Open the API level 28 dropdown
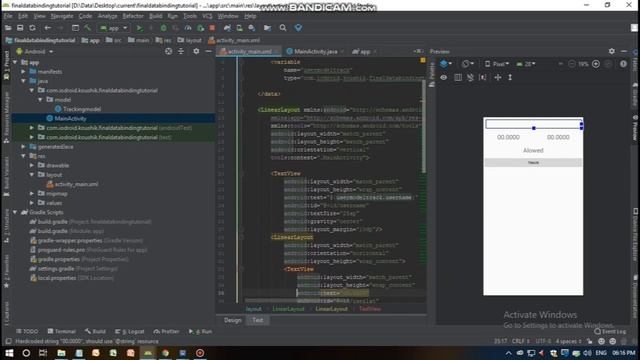The image size is (640, 360). (x=526, y=64)
